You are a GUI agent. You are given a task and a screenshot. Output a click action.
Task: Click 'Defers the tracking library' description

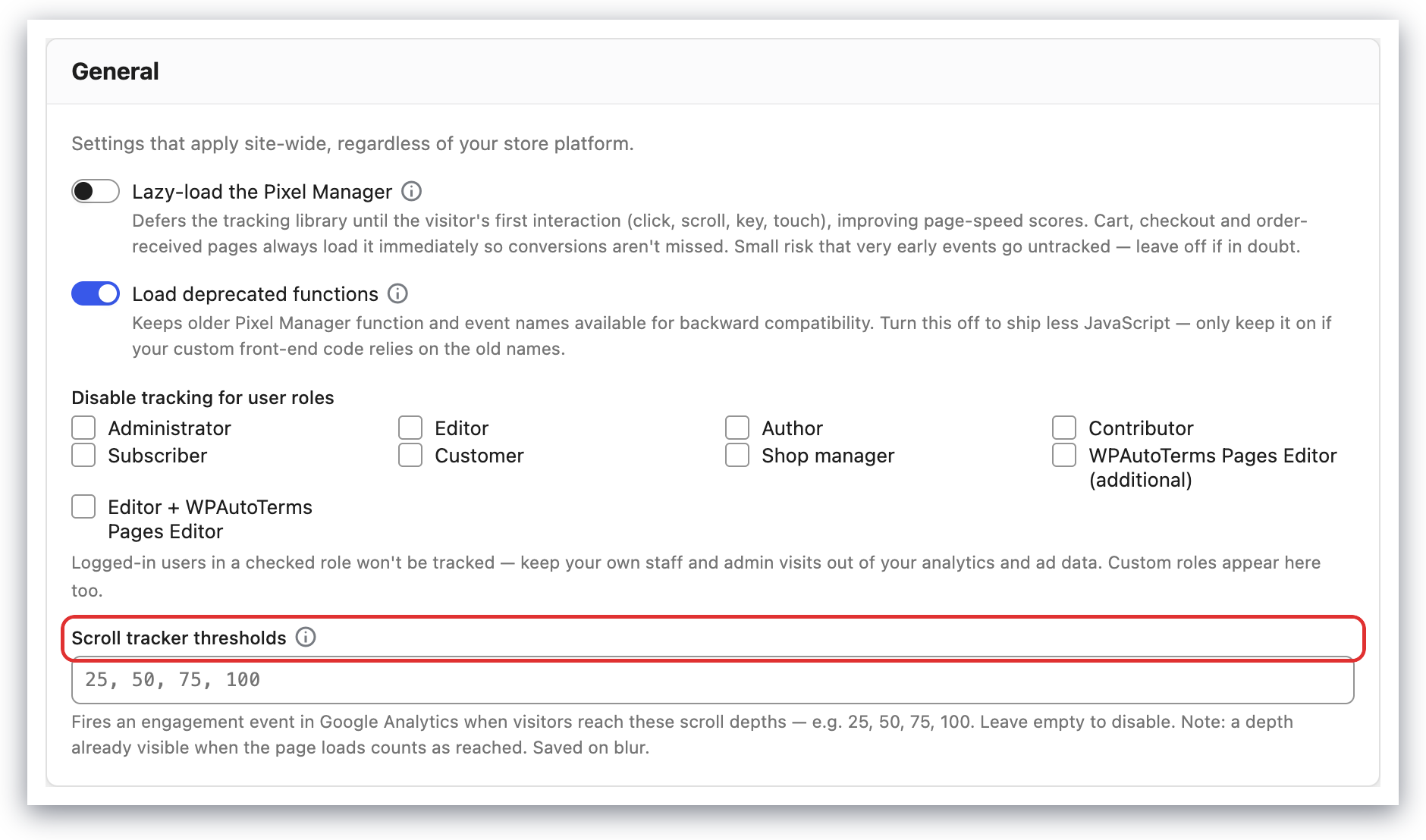tap(720, 234)
